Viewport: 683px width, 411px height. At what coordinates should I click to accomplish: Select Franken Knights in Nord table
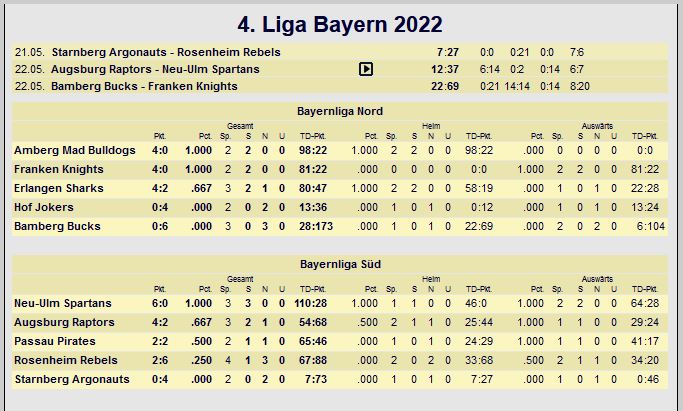click(59, 169)
